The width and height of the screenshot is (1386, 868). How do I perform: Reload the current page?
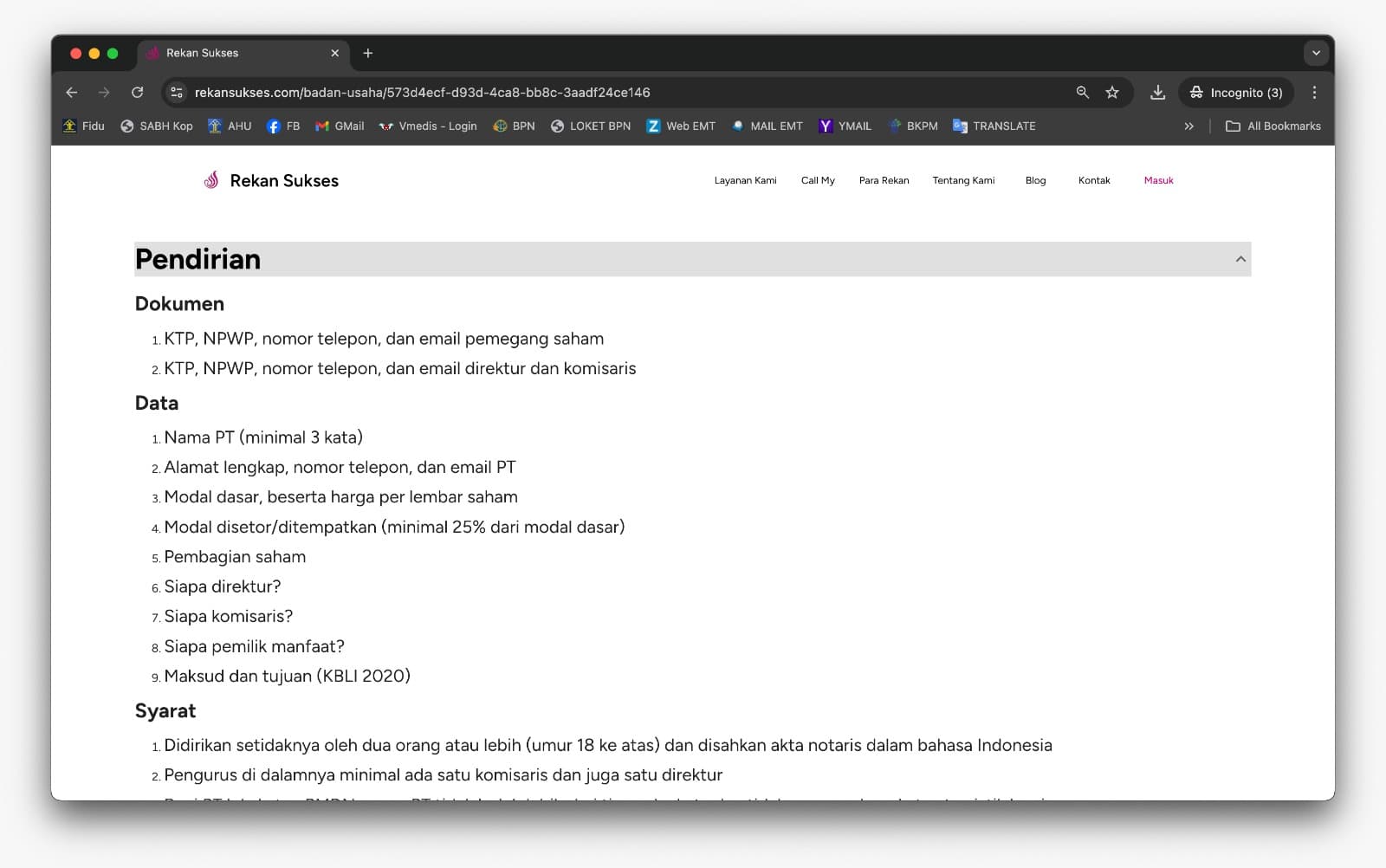(137, 93)
